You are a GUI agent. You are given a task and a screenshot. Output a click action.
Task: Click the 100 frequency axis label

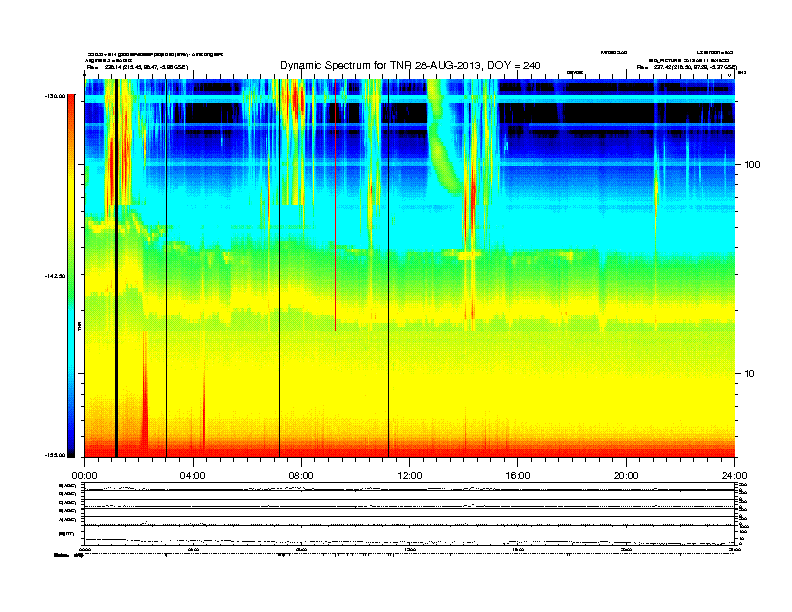[752, 165]
